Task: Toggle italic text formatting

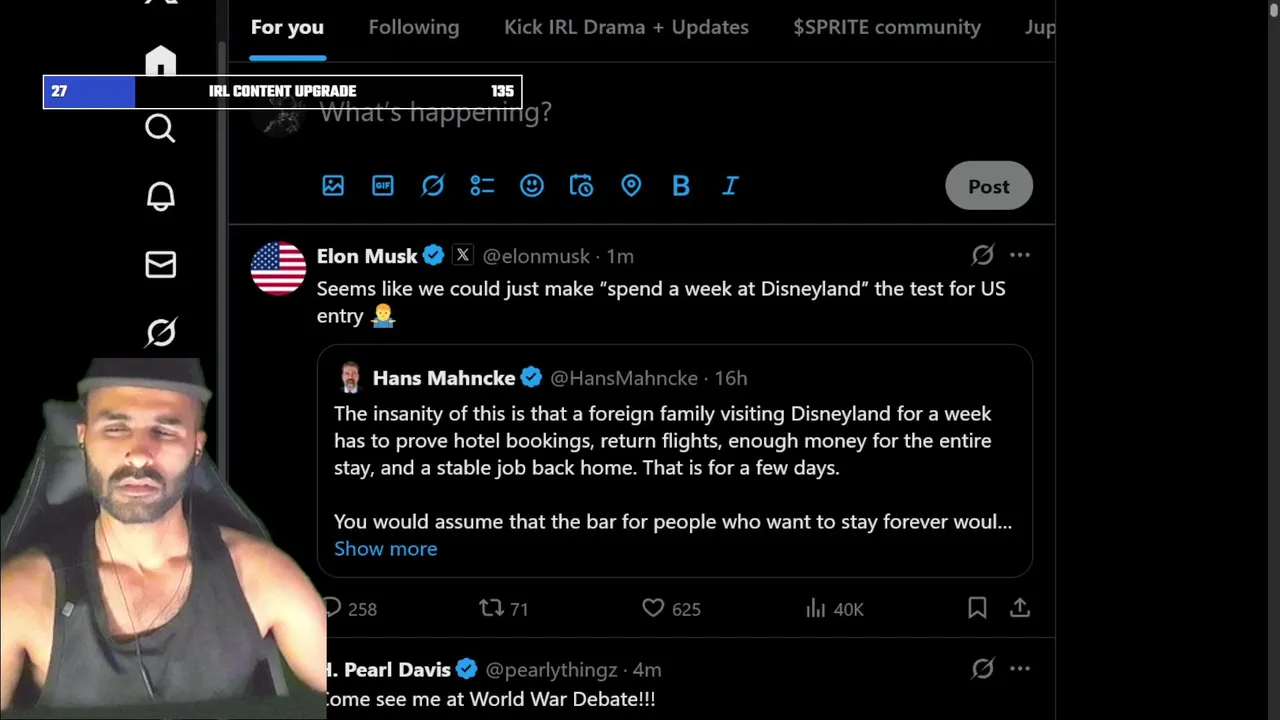Action: 730,186
